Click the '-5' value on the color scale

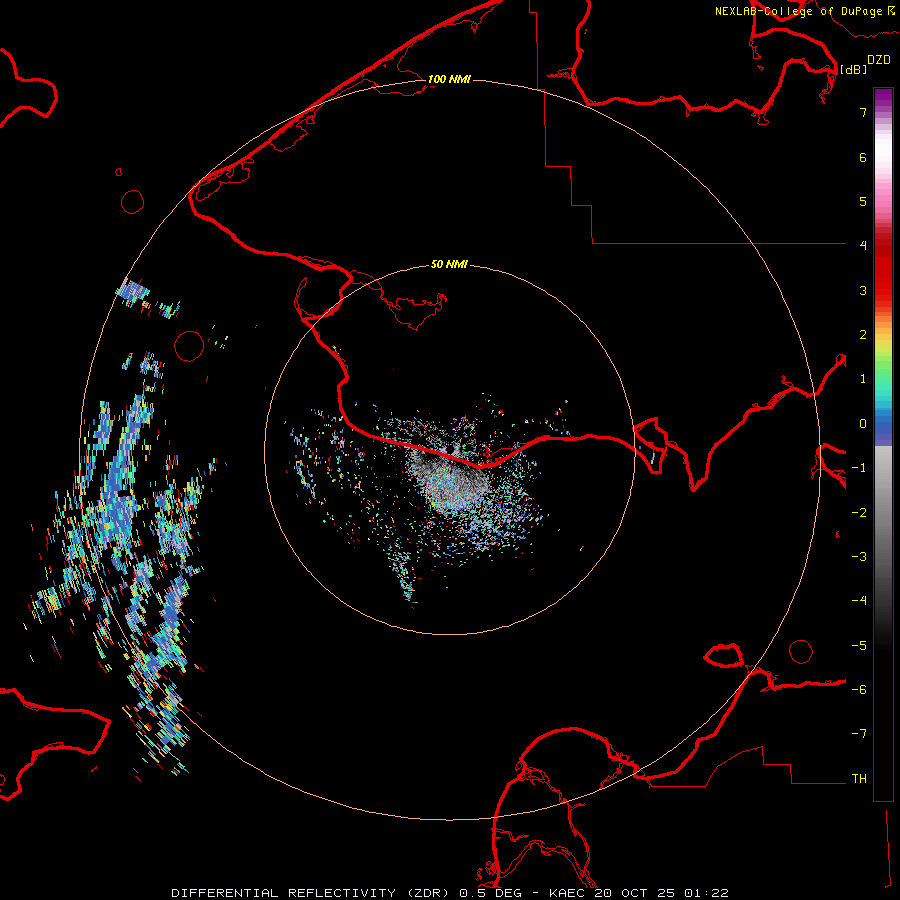click(859, 646)
